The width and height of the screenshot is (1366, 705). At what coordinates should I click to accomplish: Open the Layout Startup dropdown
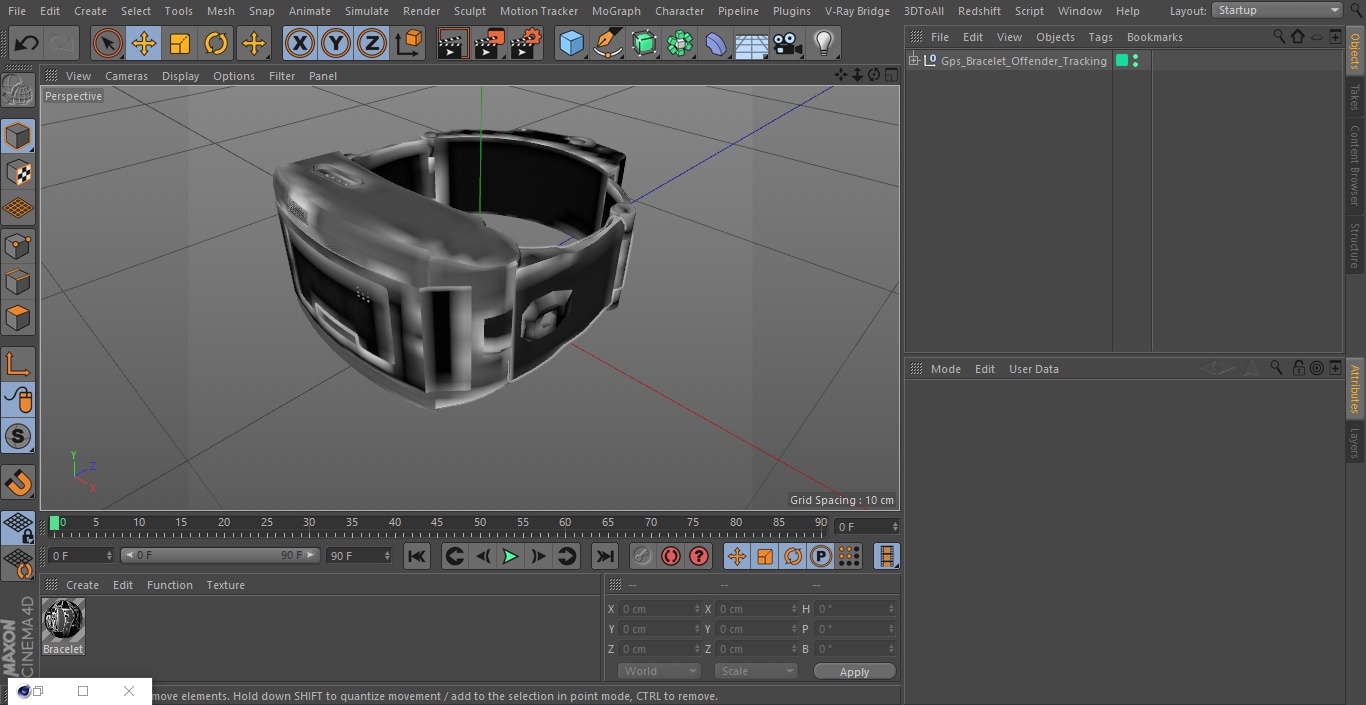(1278, 10)
